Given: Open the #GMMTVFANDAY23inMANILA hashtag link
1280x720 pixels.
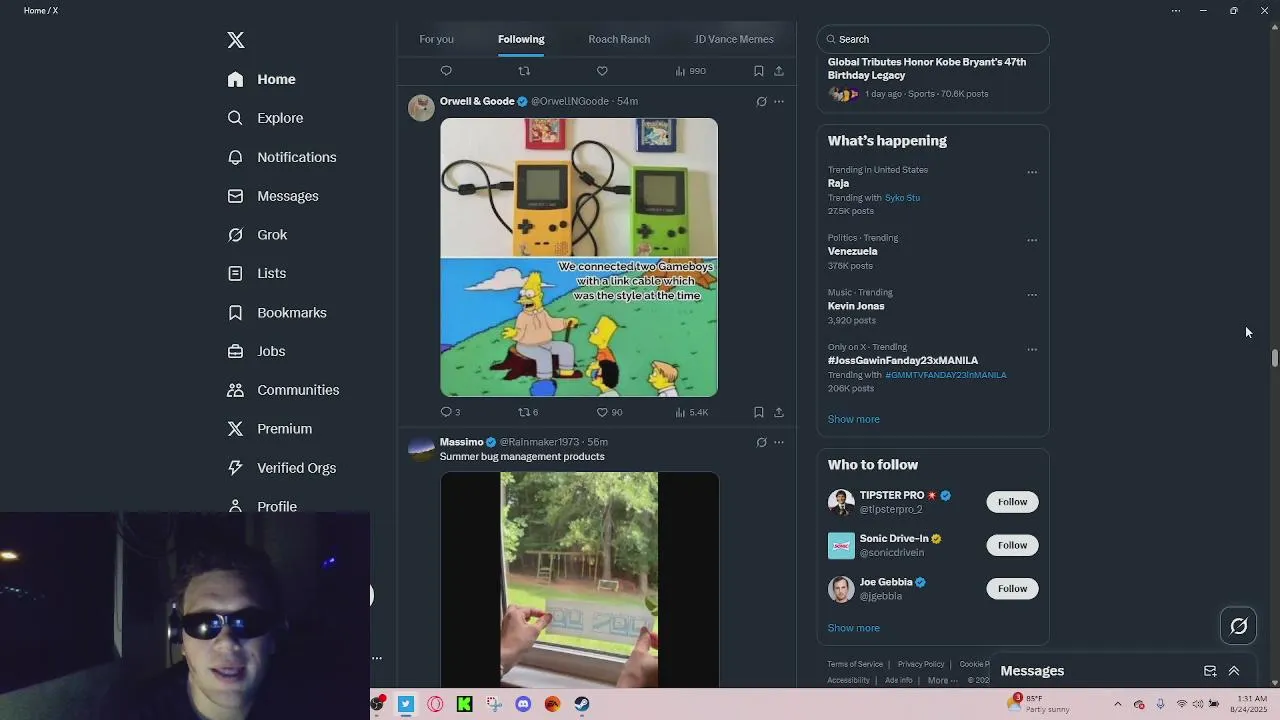Looking at the screenshot, I should [946, 375].
